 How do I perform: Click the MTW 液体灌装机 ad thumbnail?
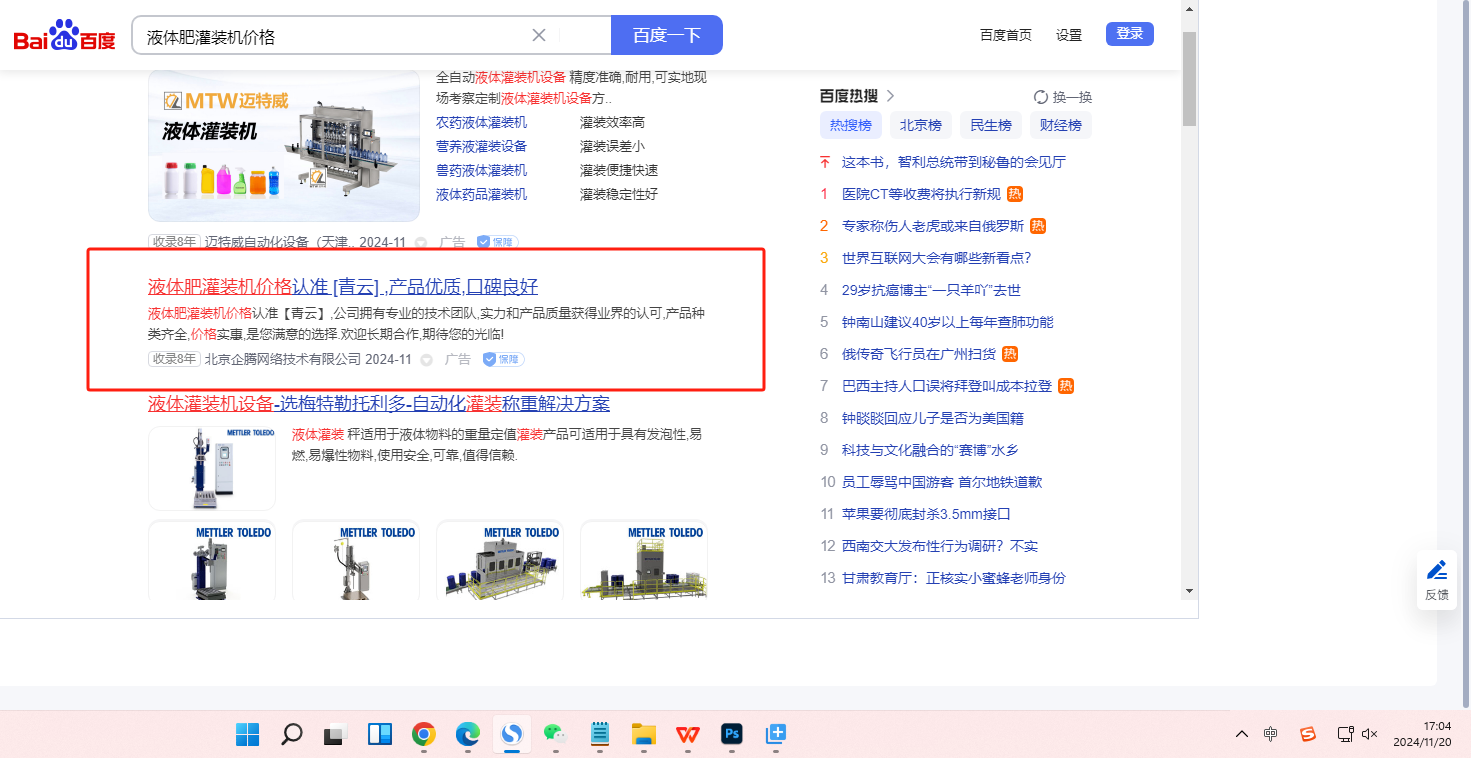(x=284, y=146)
